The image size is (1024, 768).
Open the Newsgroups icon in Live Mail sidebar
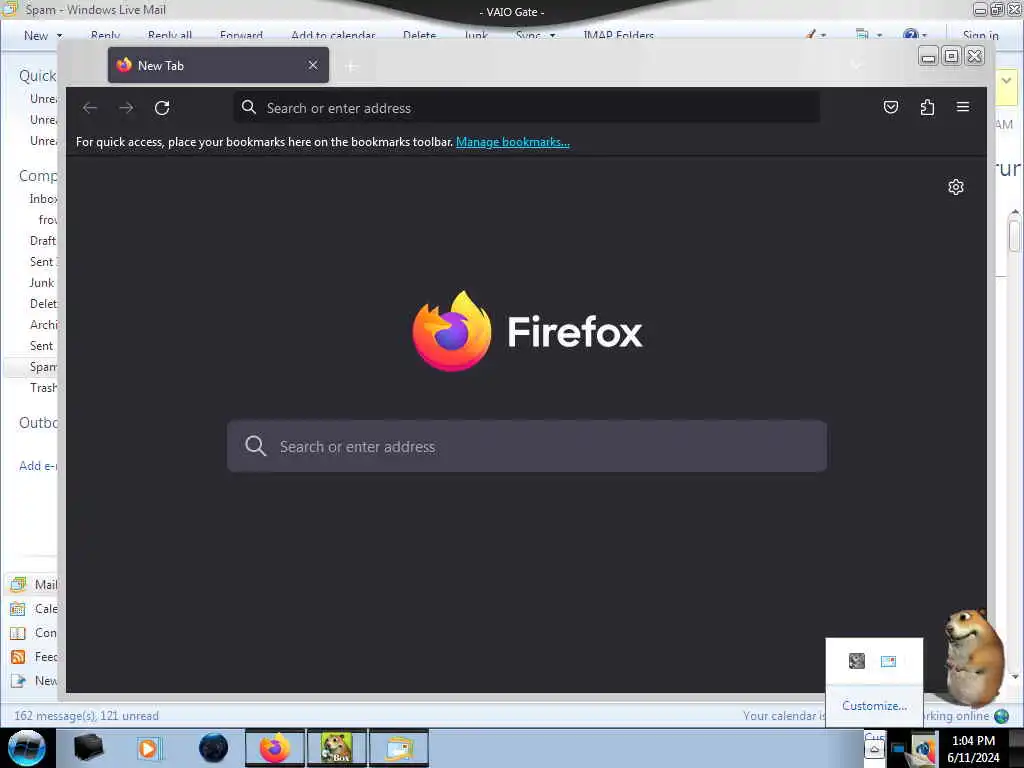pyautogui.click(x=18, y=680)
